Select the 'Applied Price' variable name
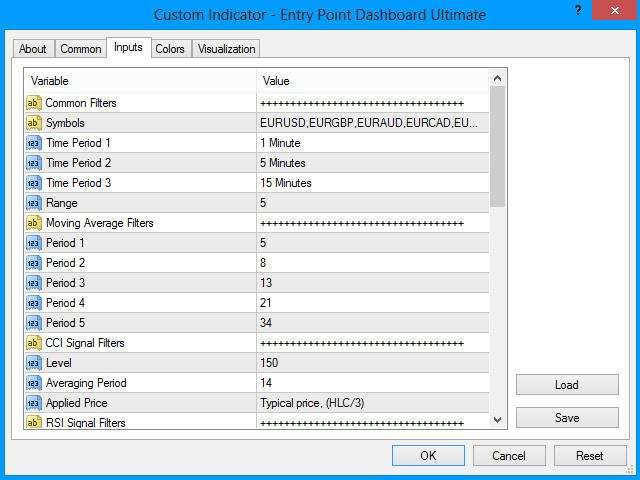The image size is (640, 480). [77, 403]
